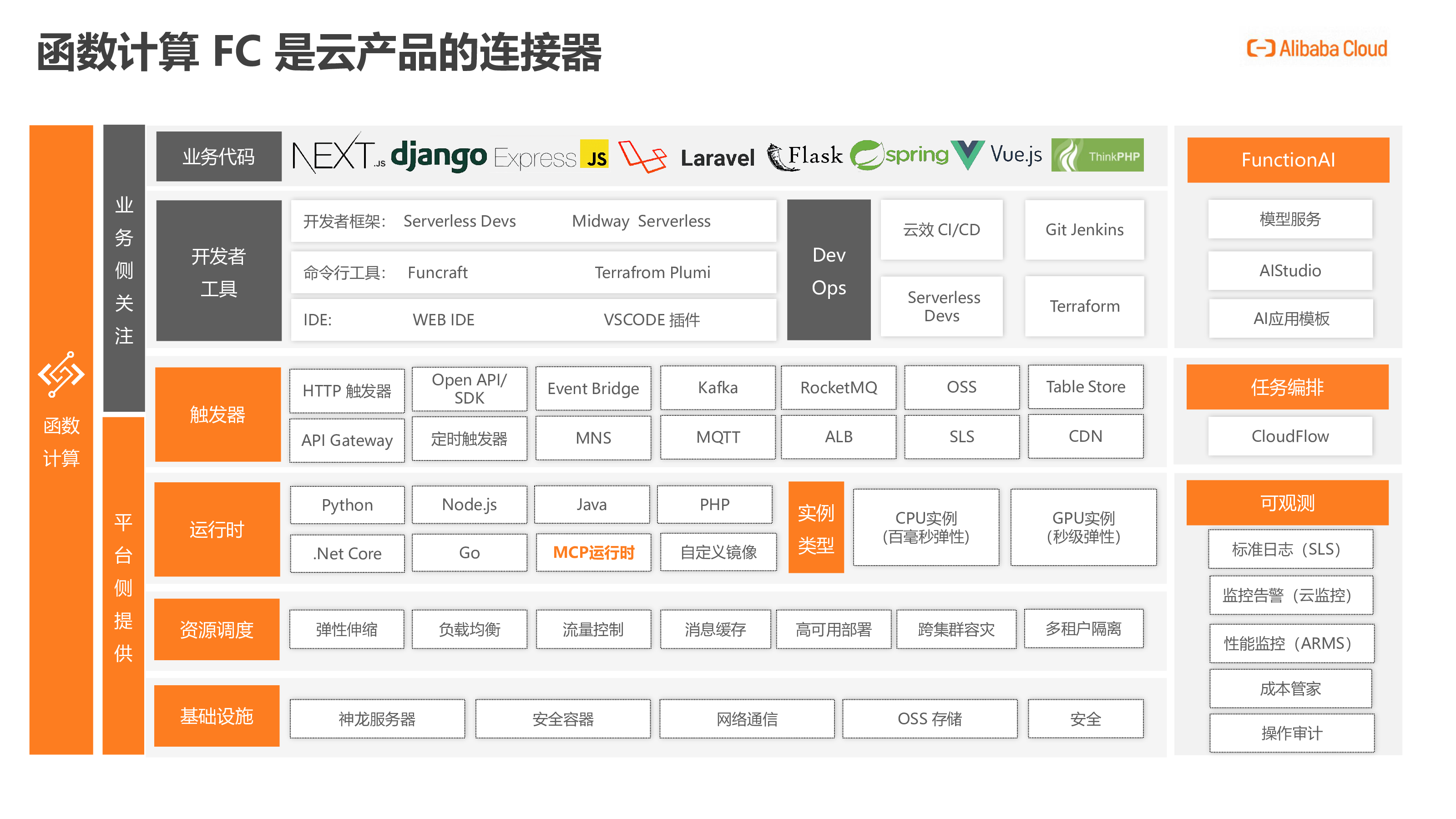
Task: Click the Dev Ops gray box
Action: coord(829,271)
